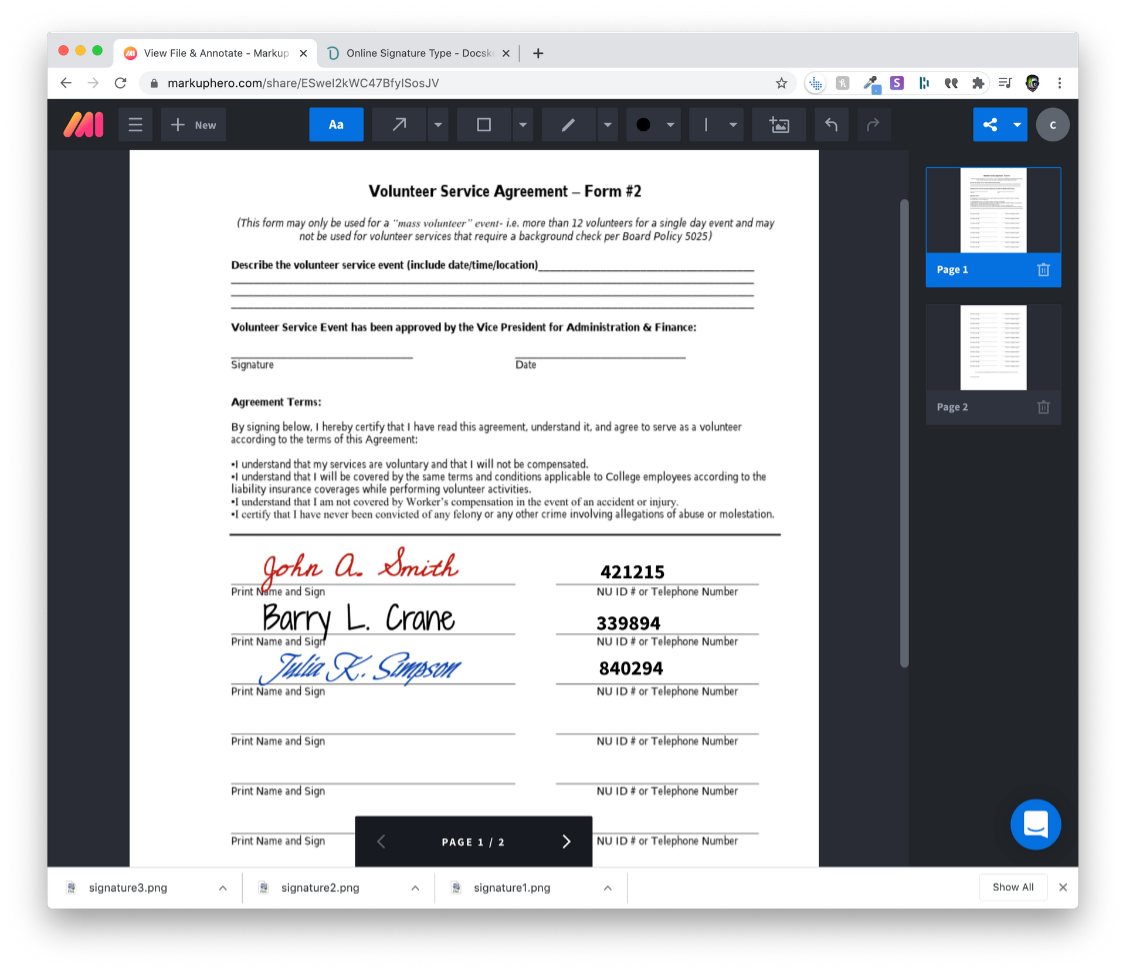Select the Page 1 thumbnail

pos(993,211)
